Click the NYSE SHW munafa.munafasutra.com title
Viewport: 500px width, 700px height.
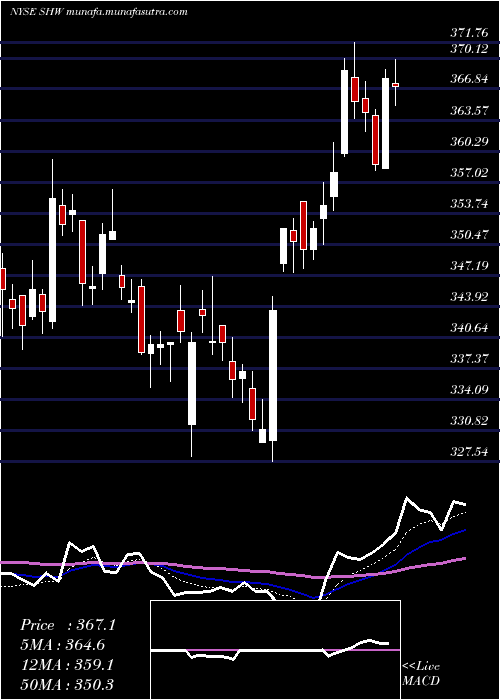click(x=98, y=12)
